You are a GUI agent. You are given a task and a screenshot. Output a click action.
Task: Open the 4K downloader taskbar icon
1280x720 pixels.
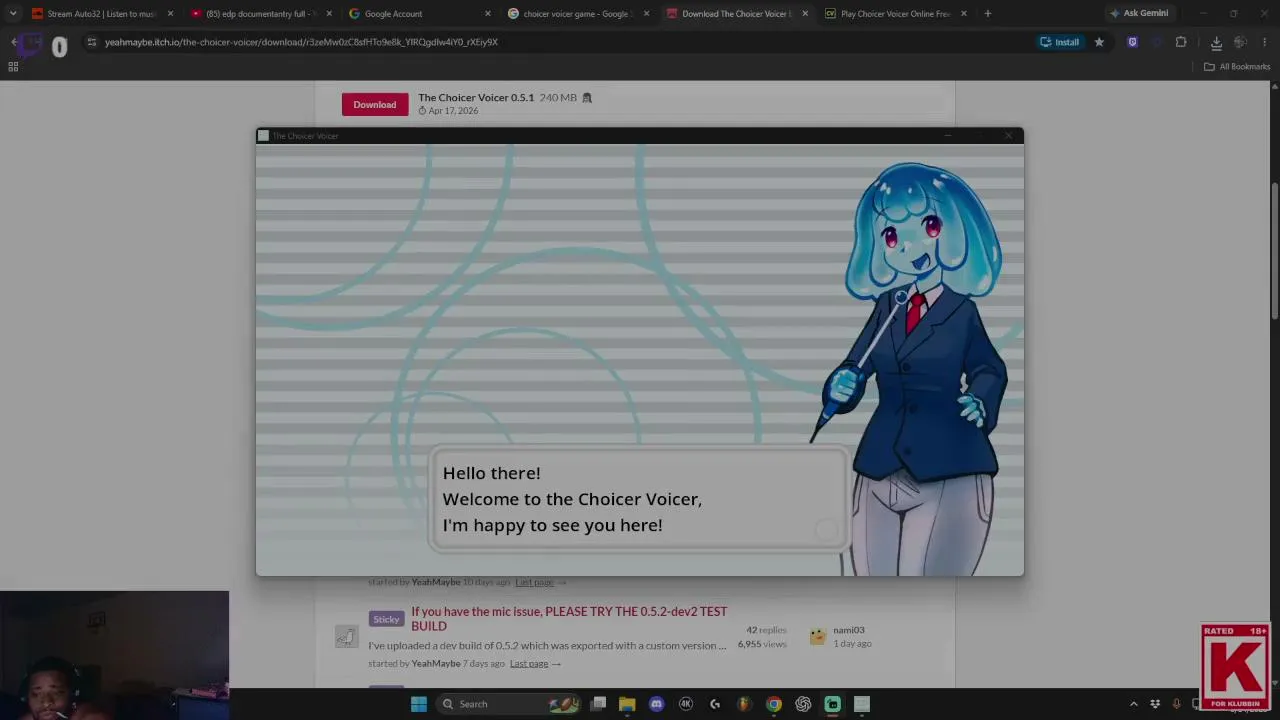(686, 704)
